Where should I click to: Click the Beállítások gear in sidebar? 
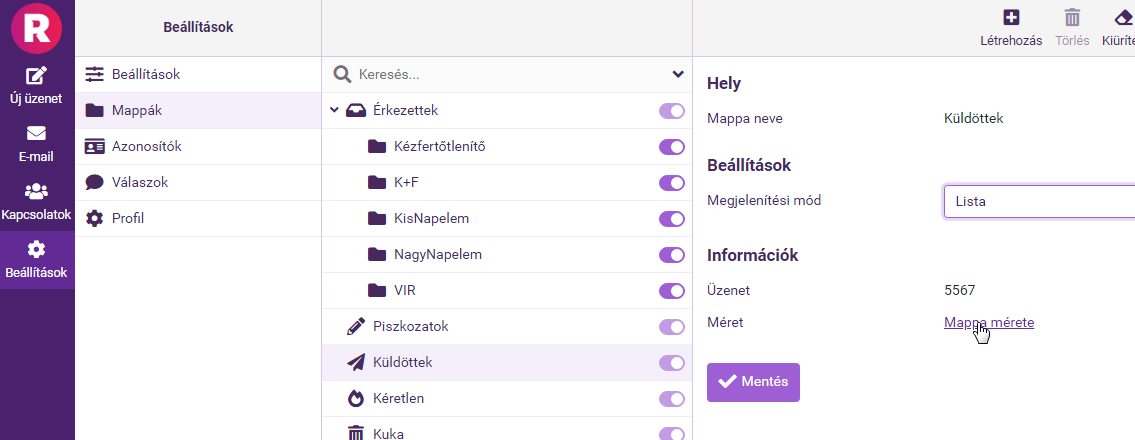pyautogui.click(x=36, y=250)
